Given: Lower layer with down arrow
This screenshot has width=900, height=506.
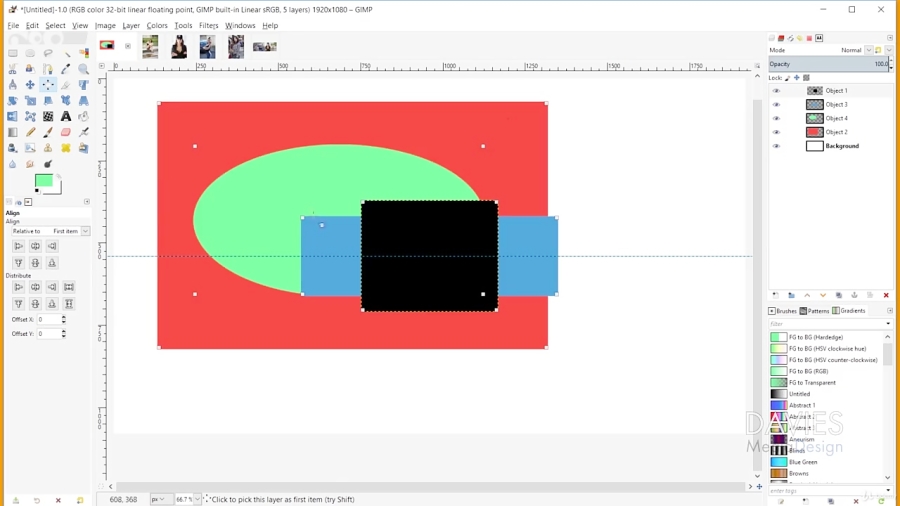Looking at the screenshot, I should [x=823, y=295].
